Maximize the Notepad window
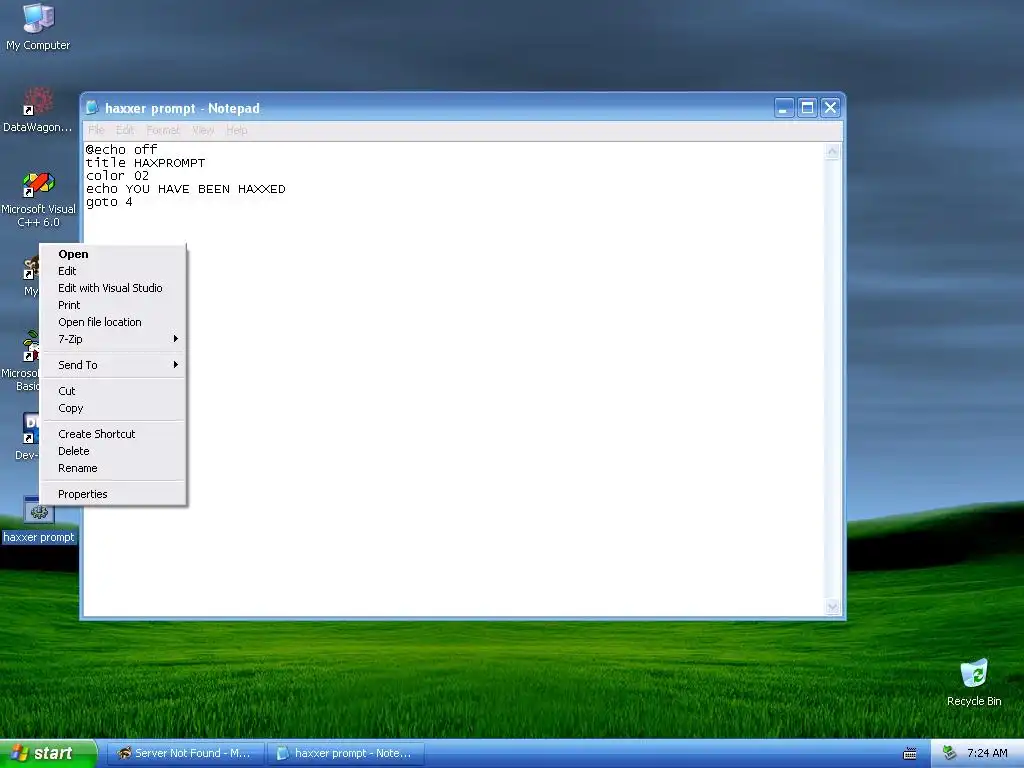 click(807, 108)
